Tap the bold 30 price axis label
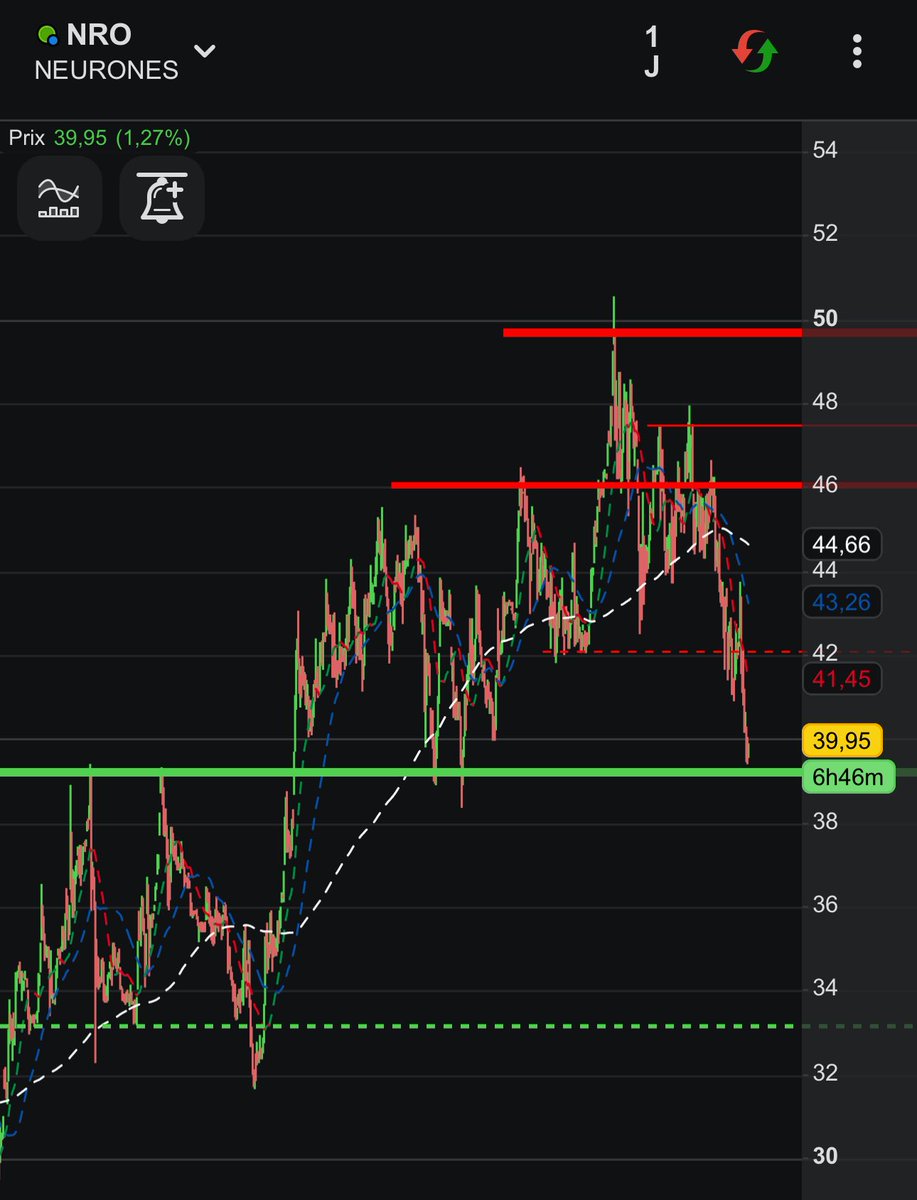The width and height of the screenshot is (917, 1200). point(825,1157)
